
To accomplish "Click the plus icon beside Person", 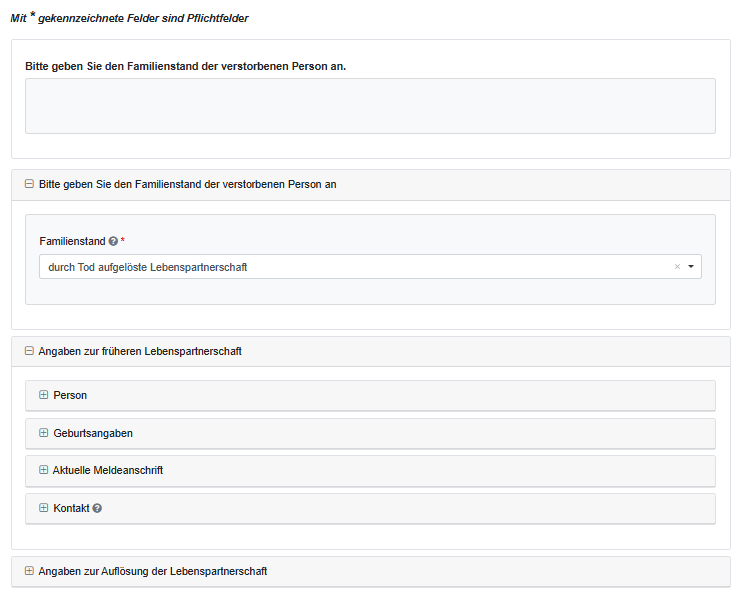I will [x=43, y=395].
